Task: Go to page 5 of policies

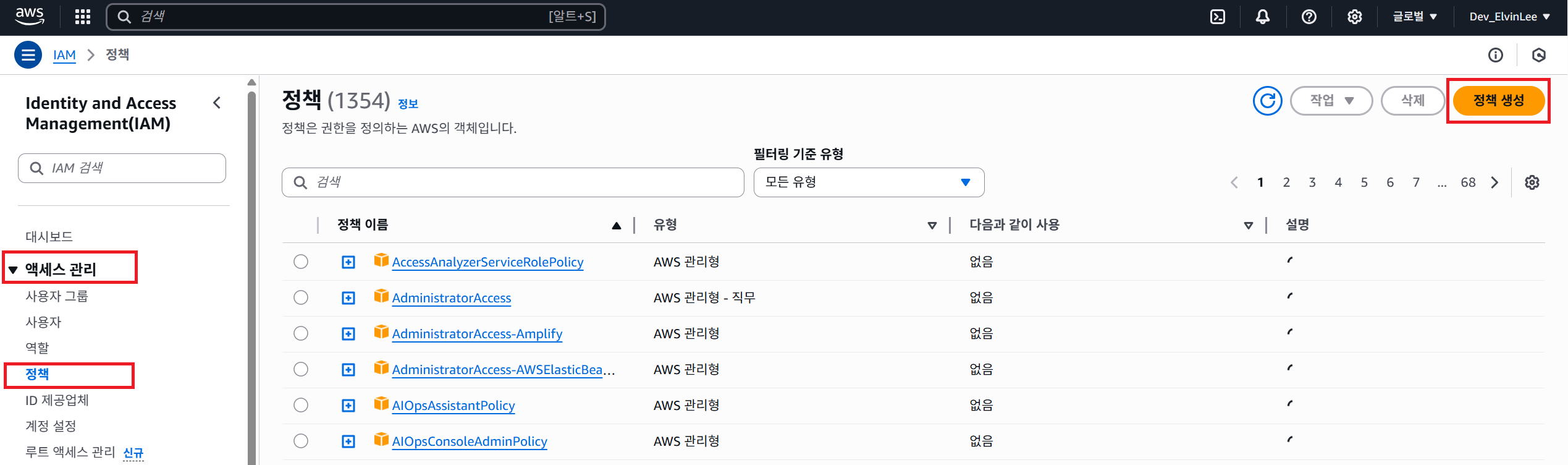Action: click(1364, 182)
